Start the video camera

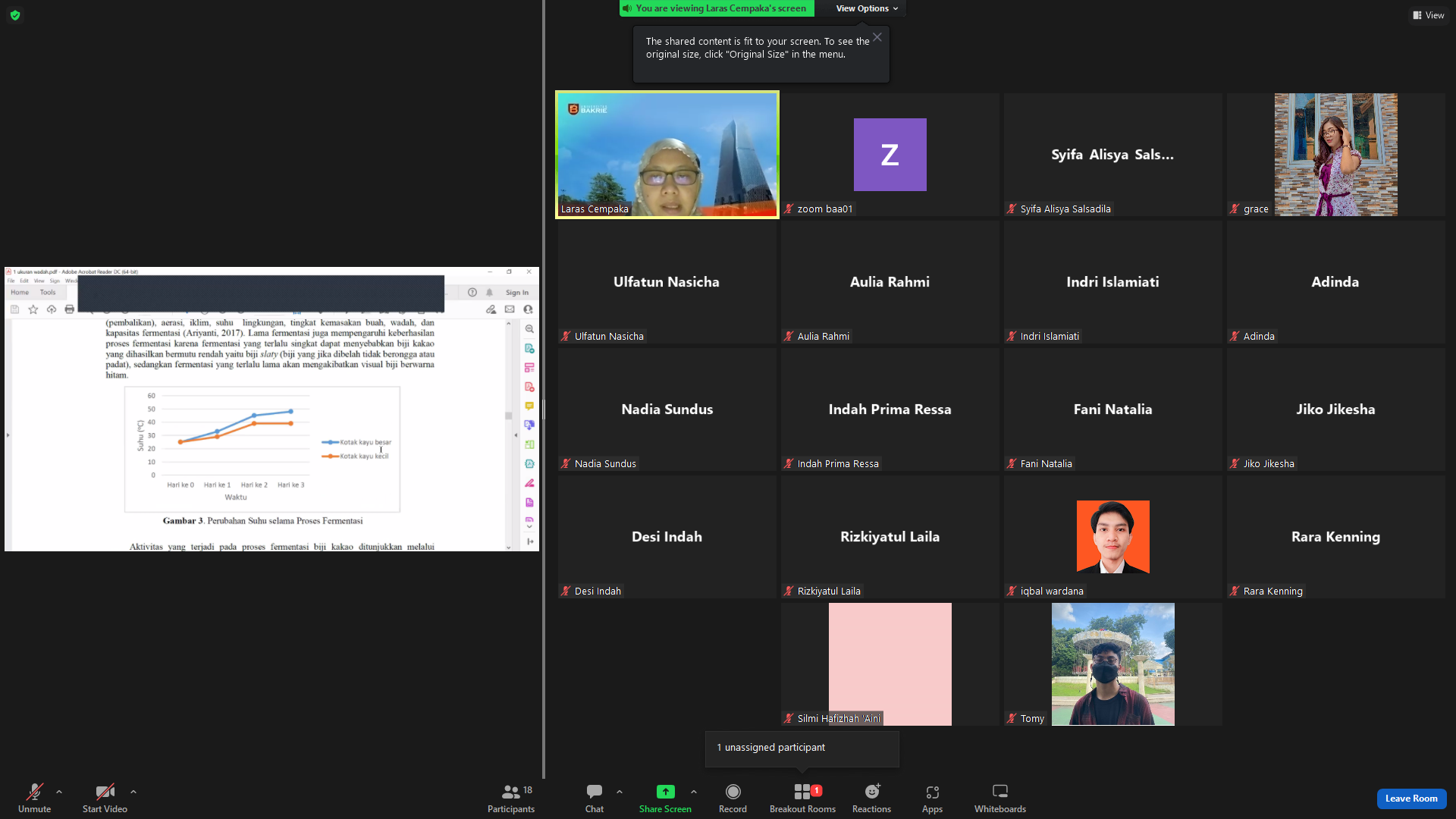pyautogui.click(x=105, y=799)
